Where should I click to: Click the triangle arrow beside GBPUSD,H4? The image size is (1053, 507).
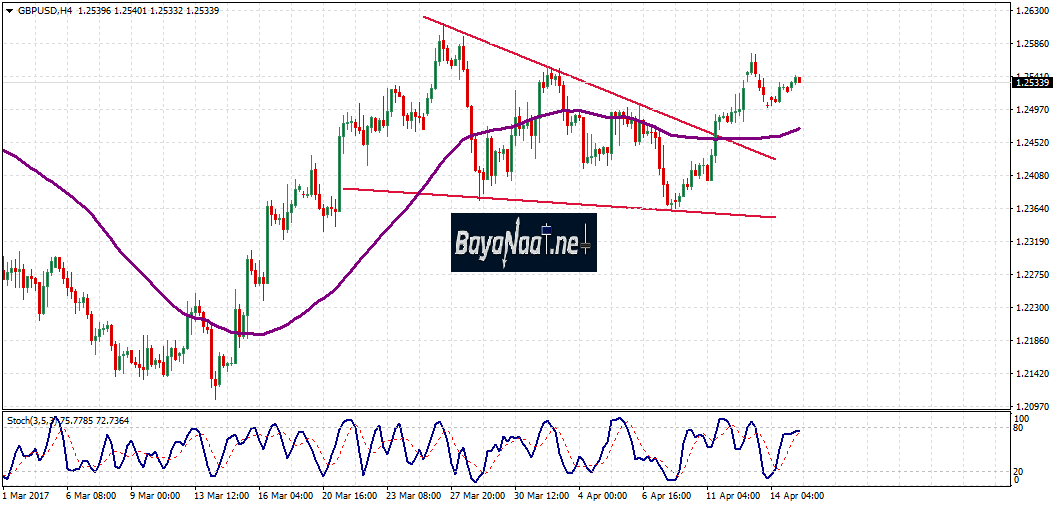[9, 10]
